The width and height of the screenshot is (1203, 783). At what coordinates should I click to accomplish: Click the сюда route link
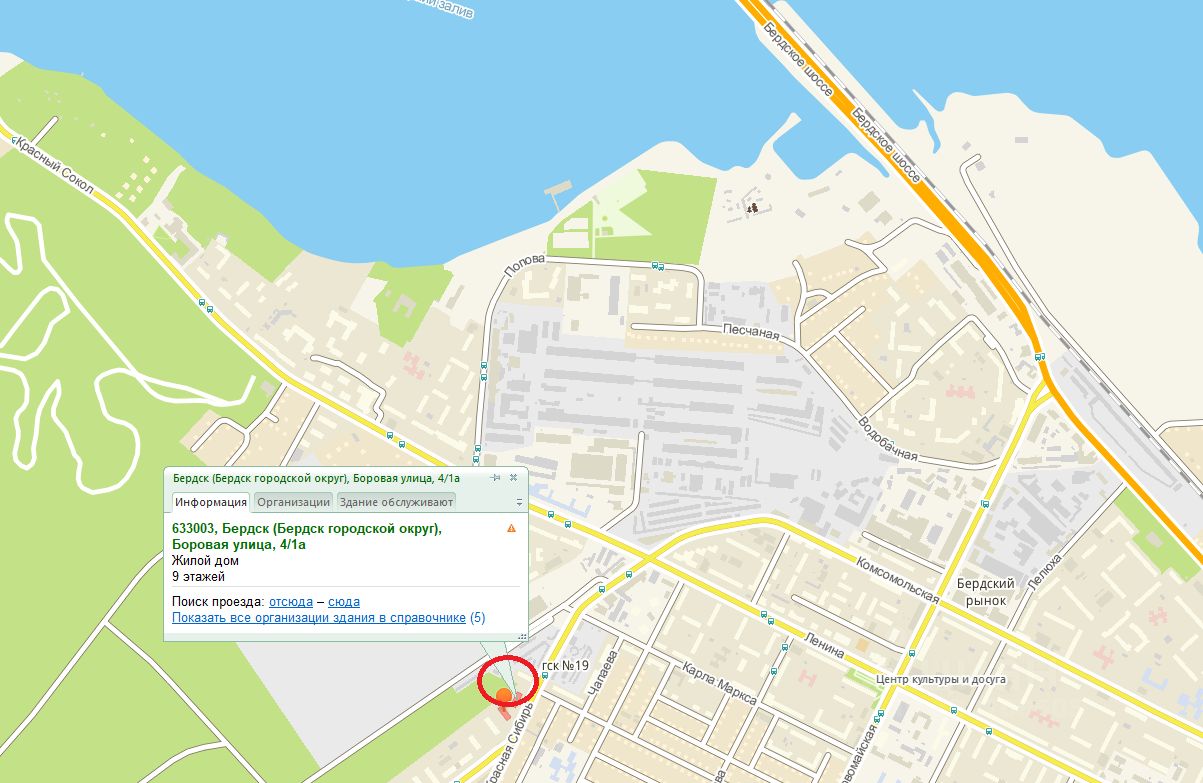344,601
